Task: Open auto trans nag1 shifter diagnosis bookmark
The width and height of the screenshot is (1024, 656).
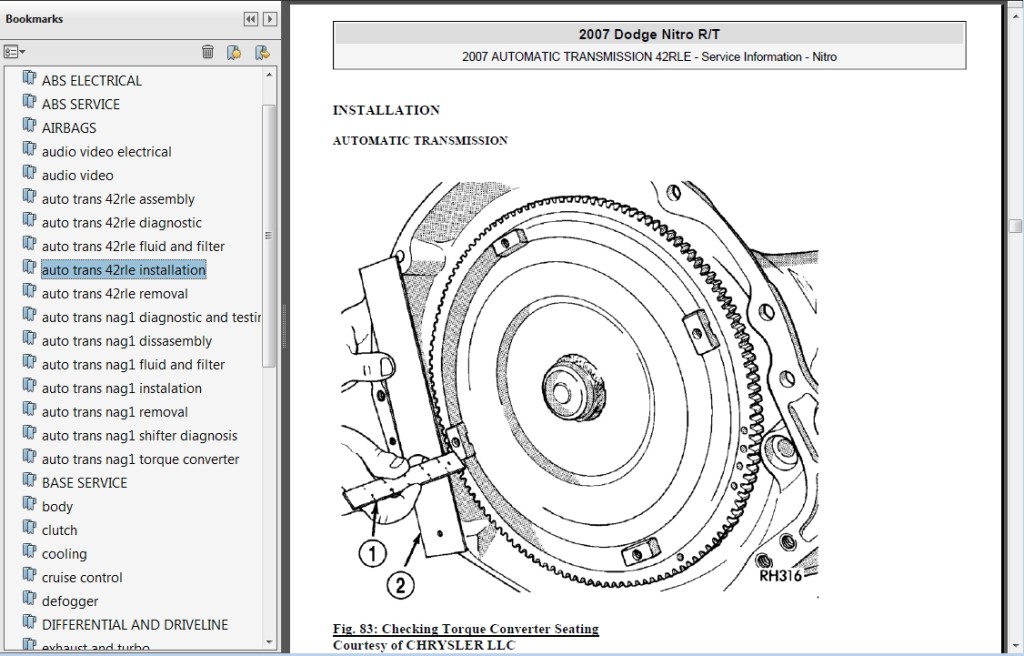Action: (140, 436)
